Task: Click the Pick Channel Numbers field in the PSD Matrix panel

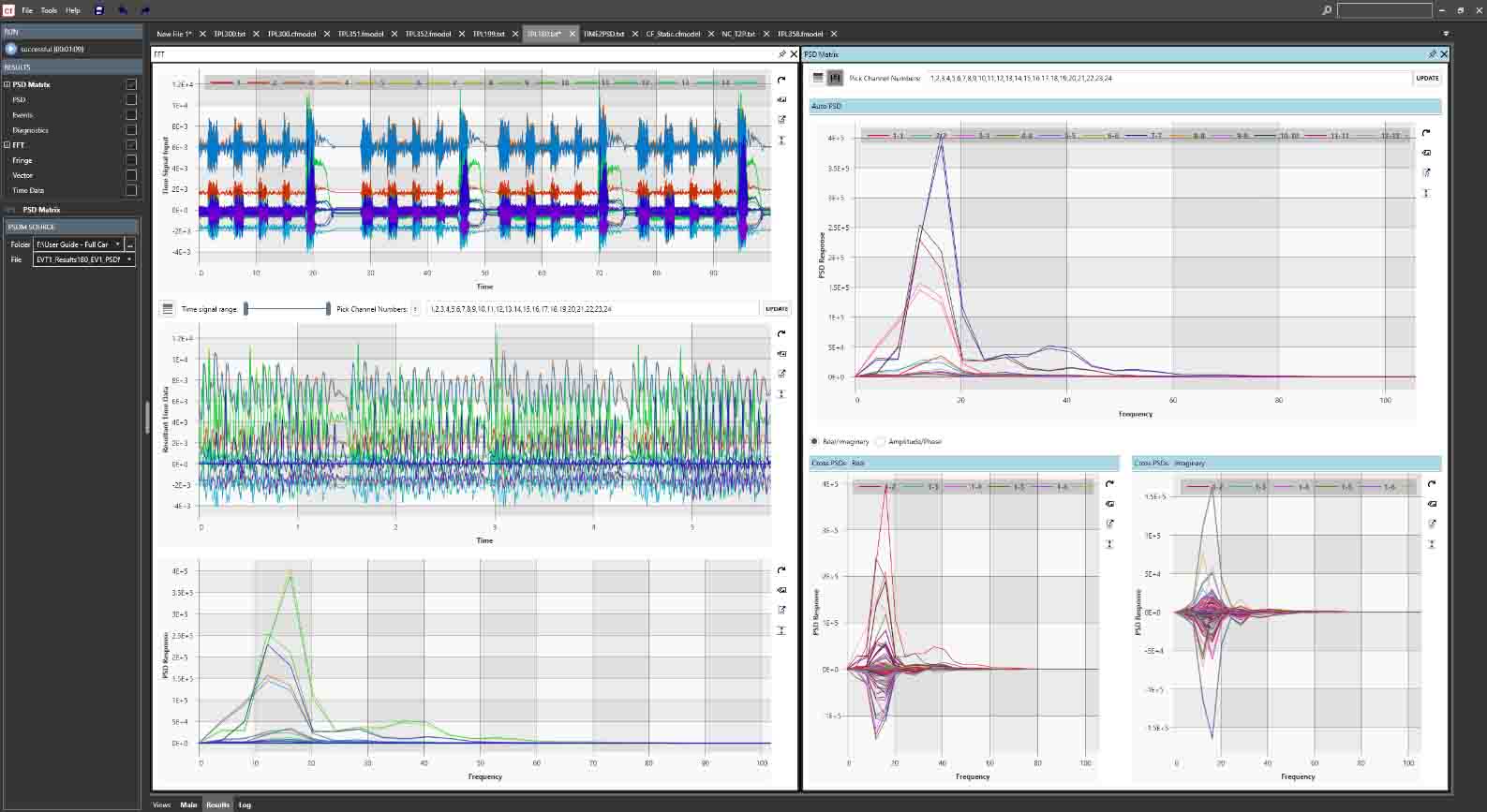Action: pos(1168,78)
